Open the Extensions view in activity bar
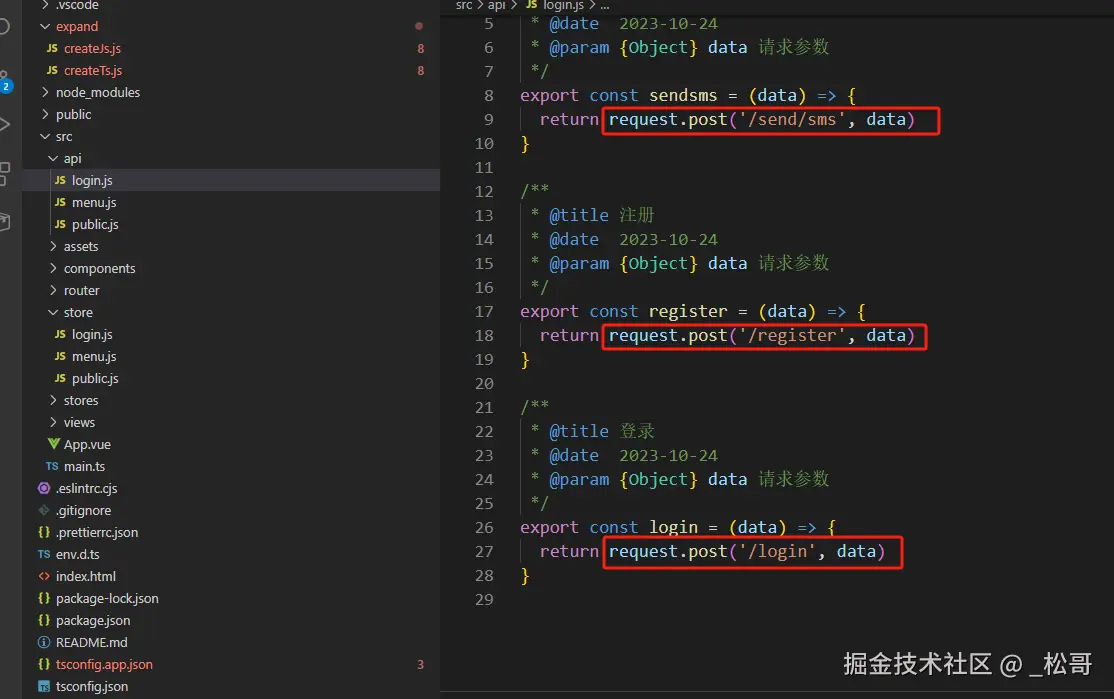Viewport: 1114px width, 699px height. 5,170
